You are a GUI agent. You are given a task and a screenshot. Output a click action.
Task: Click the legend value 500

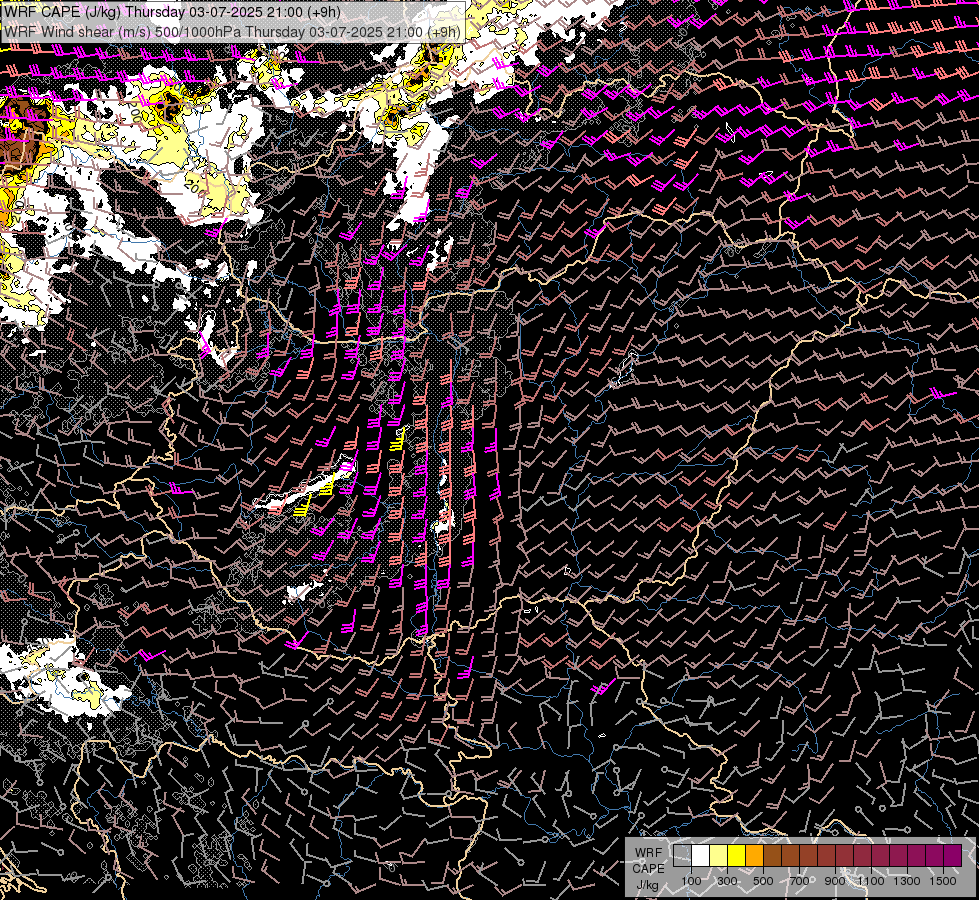[x=763, y=881]
